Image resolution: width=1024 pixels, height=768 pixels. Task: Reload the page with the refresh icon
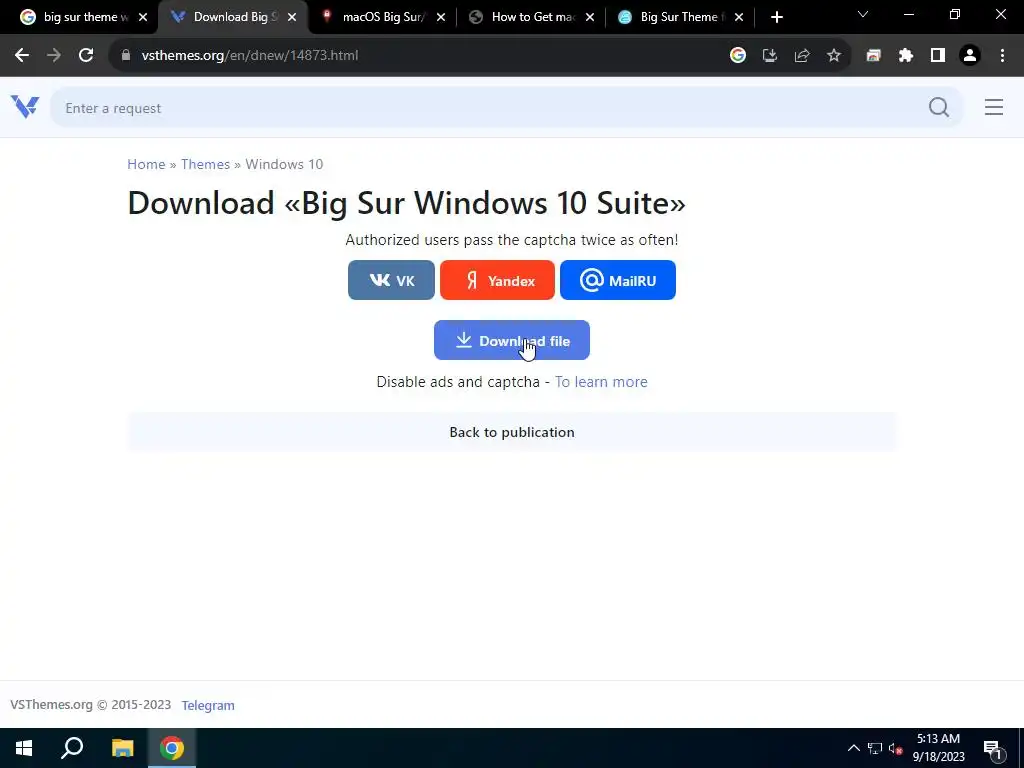86,56
